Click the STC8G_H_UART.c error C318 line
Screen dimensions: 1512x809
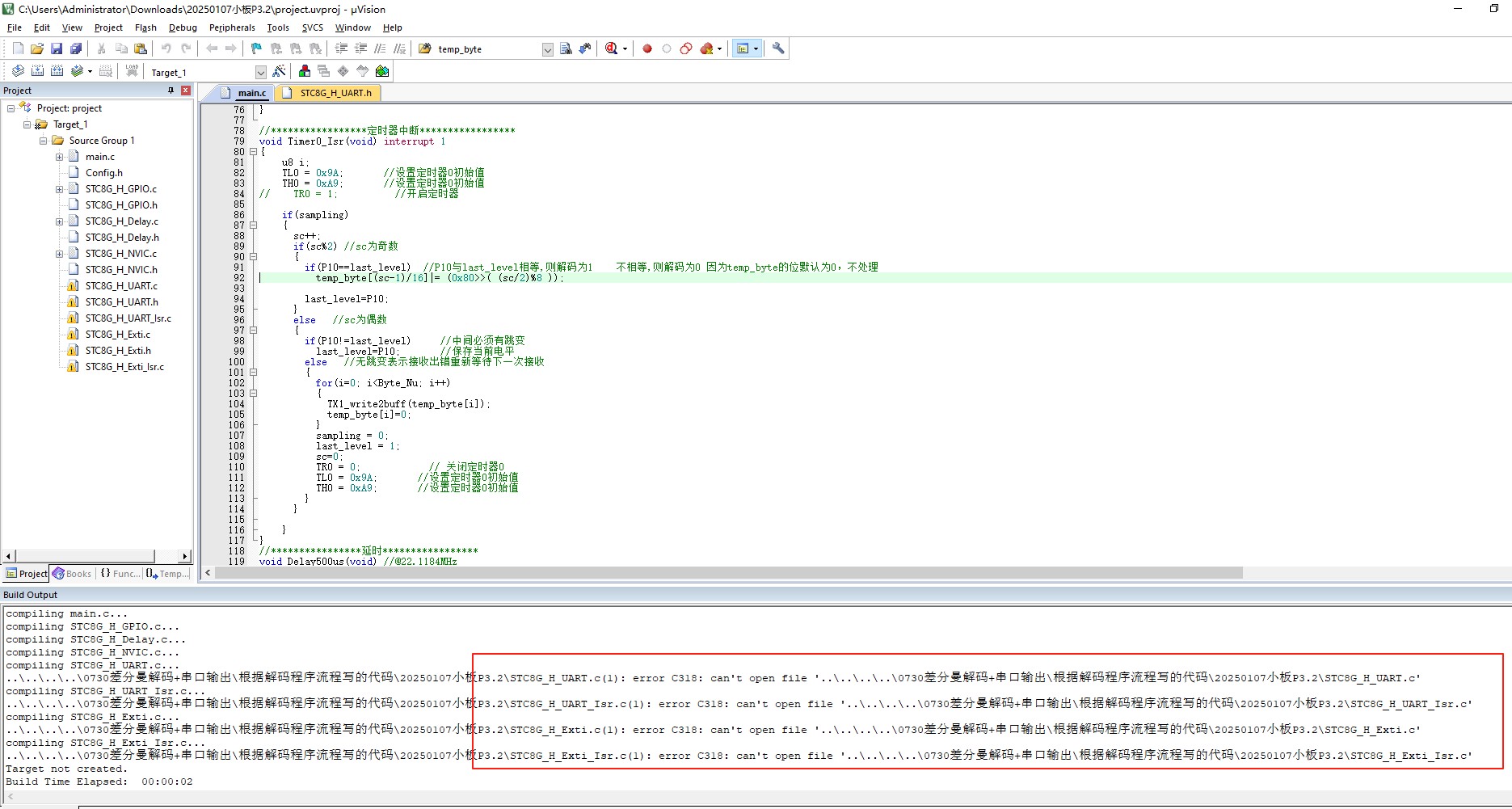(x=713, y=678)
